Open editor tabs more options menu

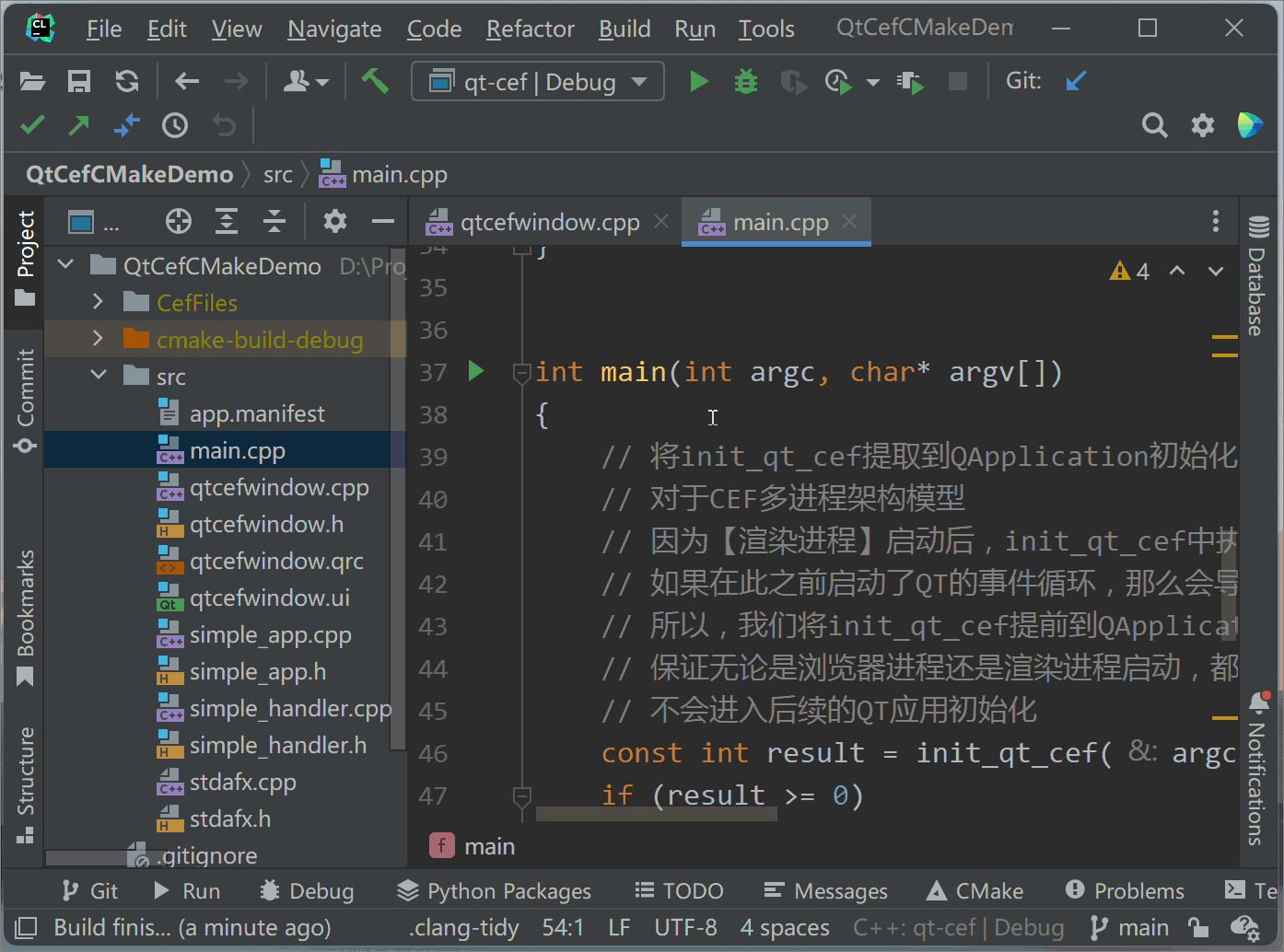(1216, 221)
